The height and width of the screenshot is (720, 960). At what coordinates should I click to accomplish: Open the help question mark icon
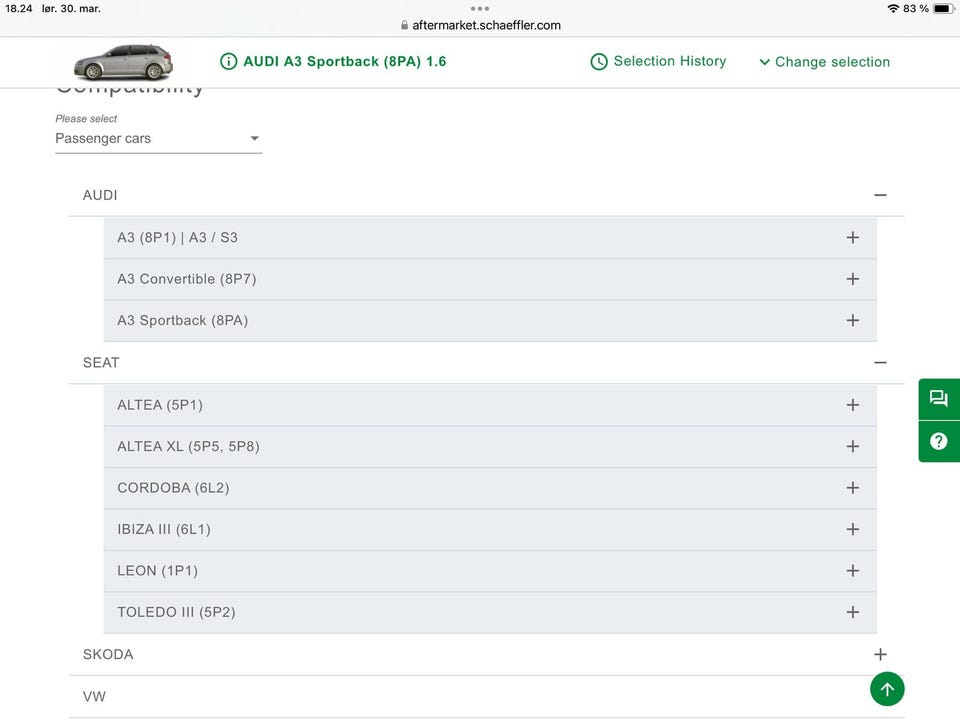tap(939, 441)
